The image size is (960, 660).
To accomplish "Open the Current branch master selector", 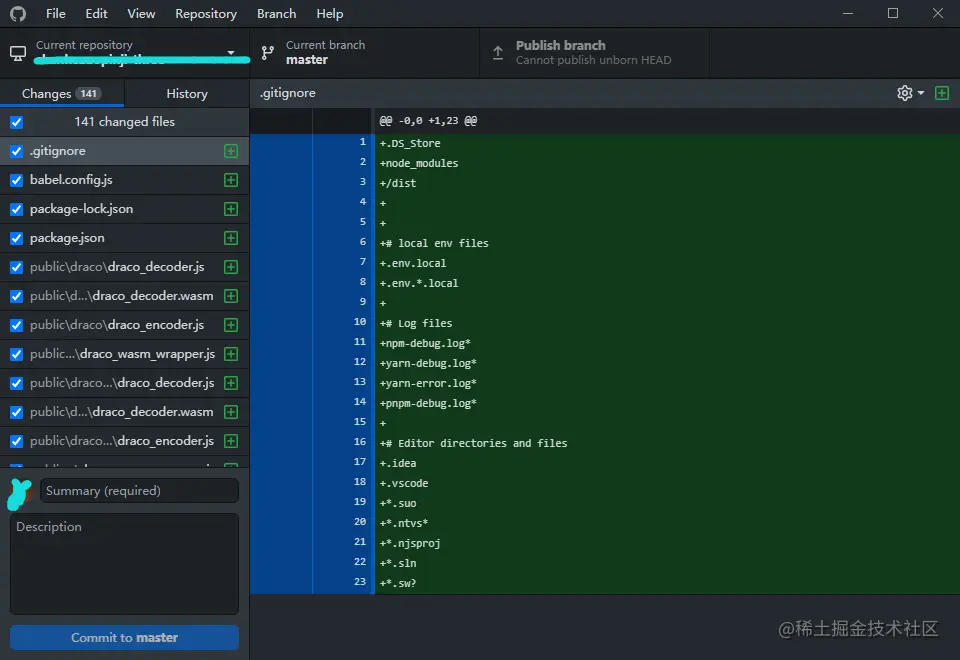I will 364,53.
